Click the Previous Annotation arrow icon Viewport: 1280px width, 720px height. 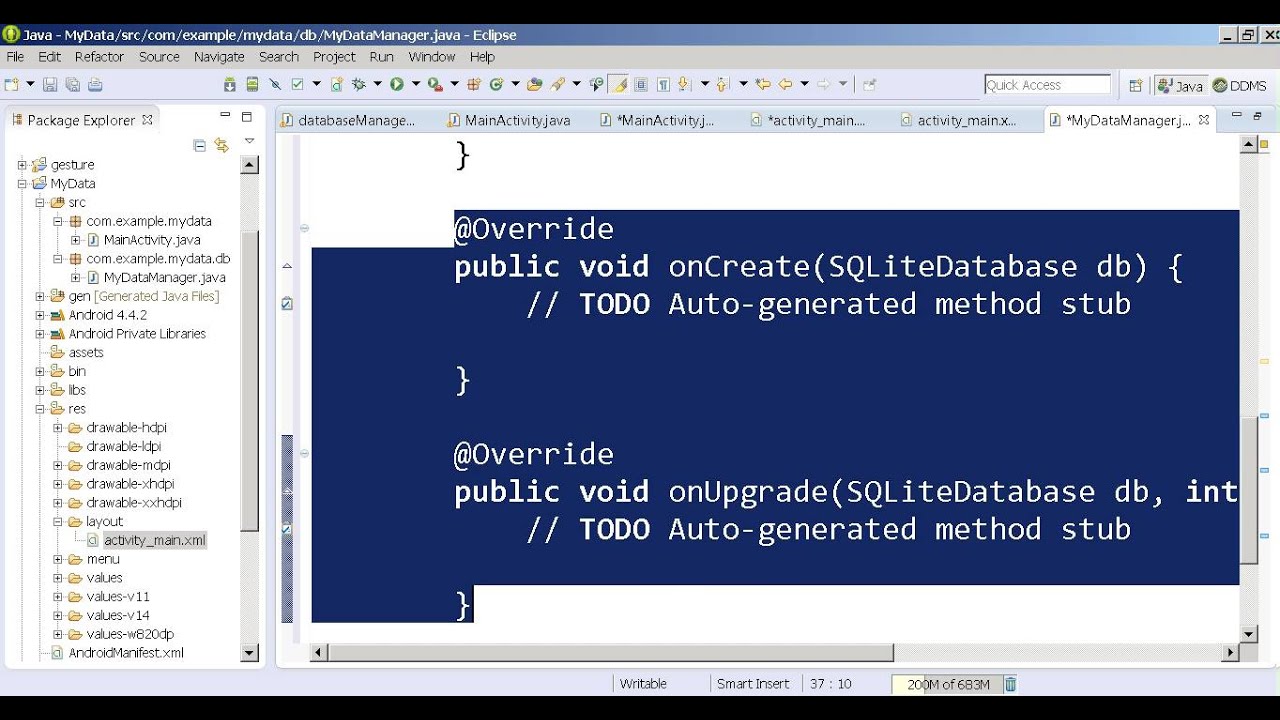722,85
